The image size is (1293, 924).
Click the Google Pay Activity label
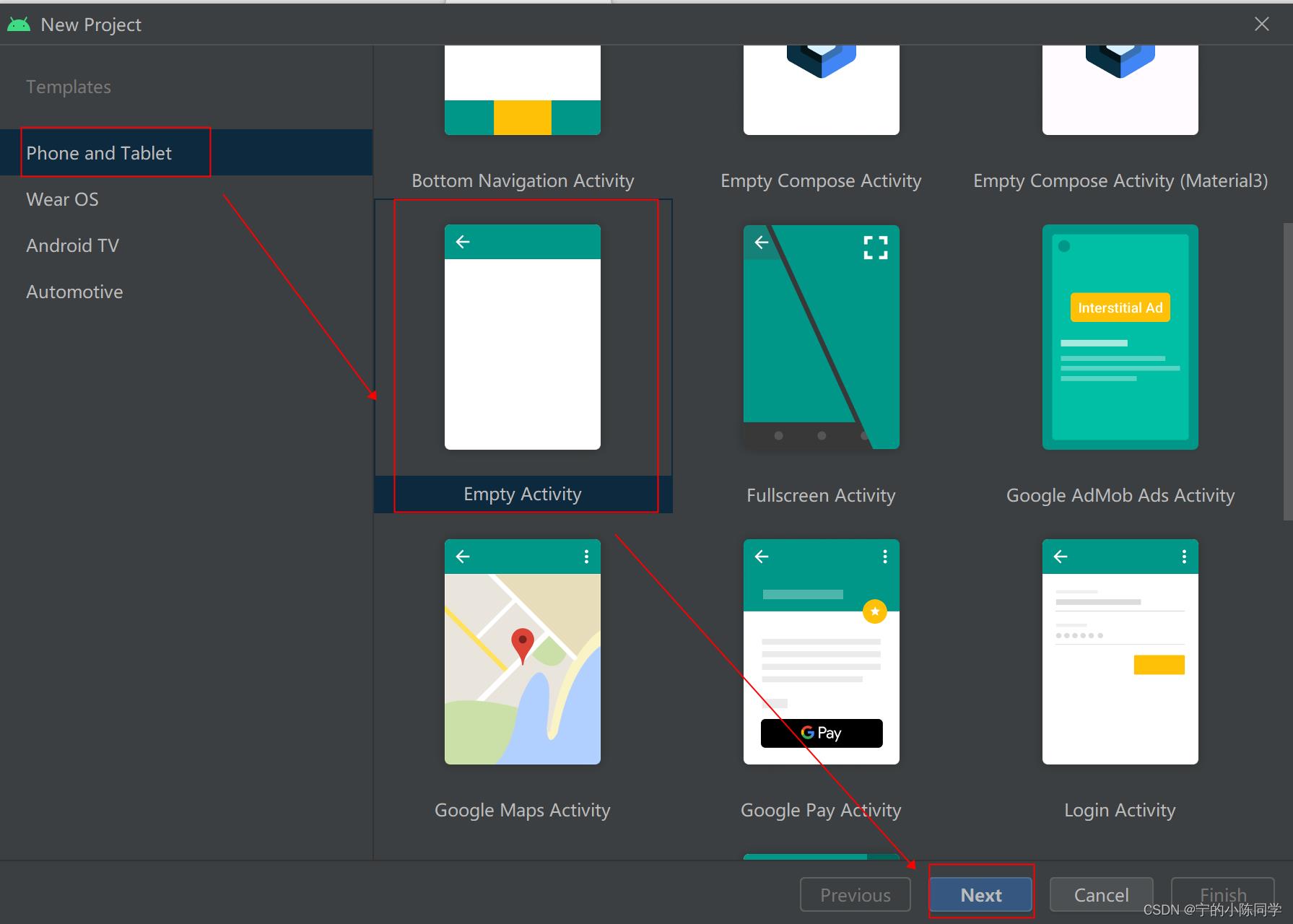coord(821,811)
